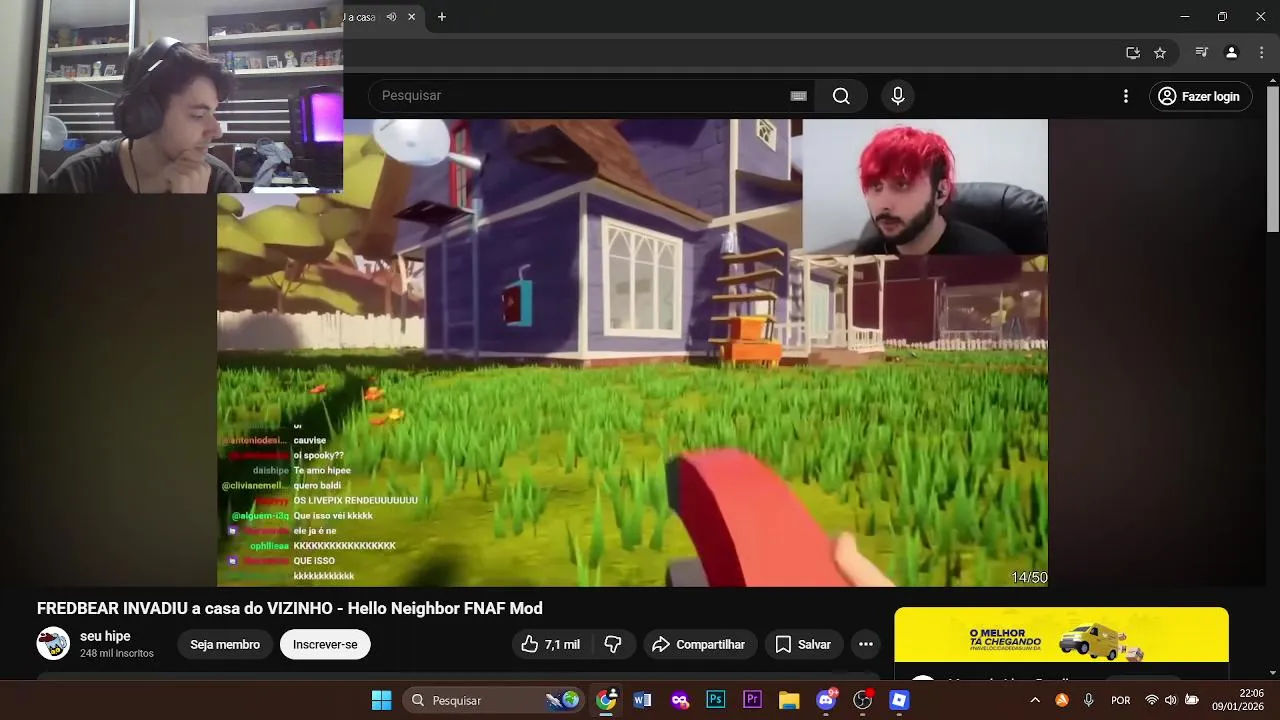Image resolution: width=1280 pixels, height=720 pixels.
Task: Open YouTube settings three-dot menu
Action: (x=1126, y=96)
